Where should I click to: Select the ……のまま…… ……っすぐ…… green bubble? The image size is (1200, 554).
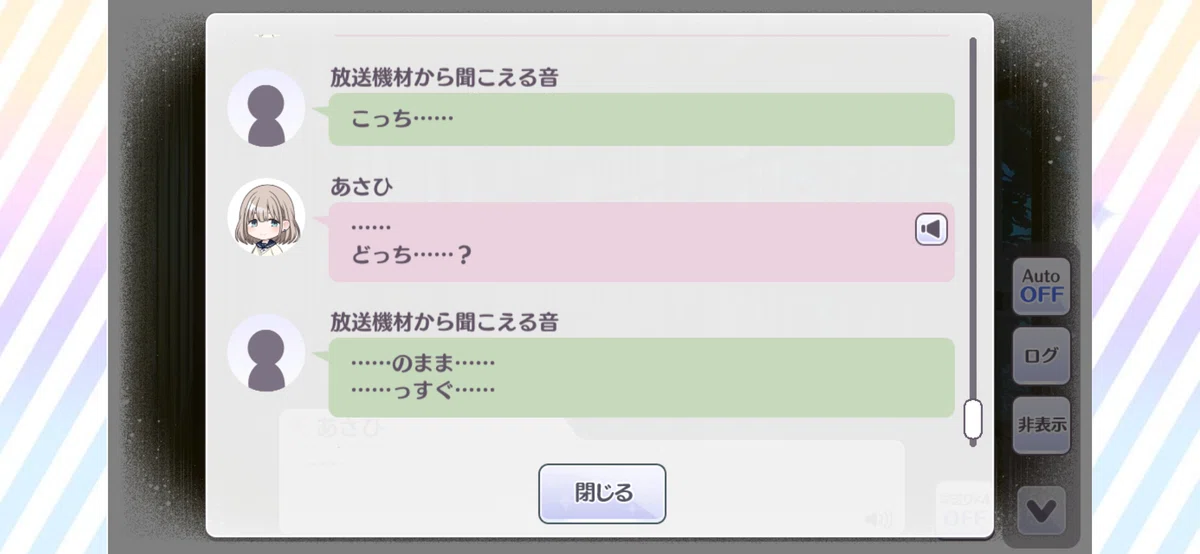[641, 377]
